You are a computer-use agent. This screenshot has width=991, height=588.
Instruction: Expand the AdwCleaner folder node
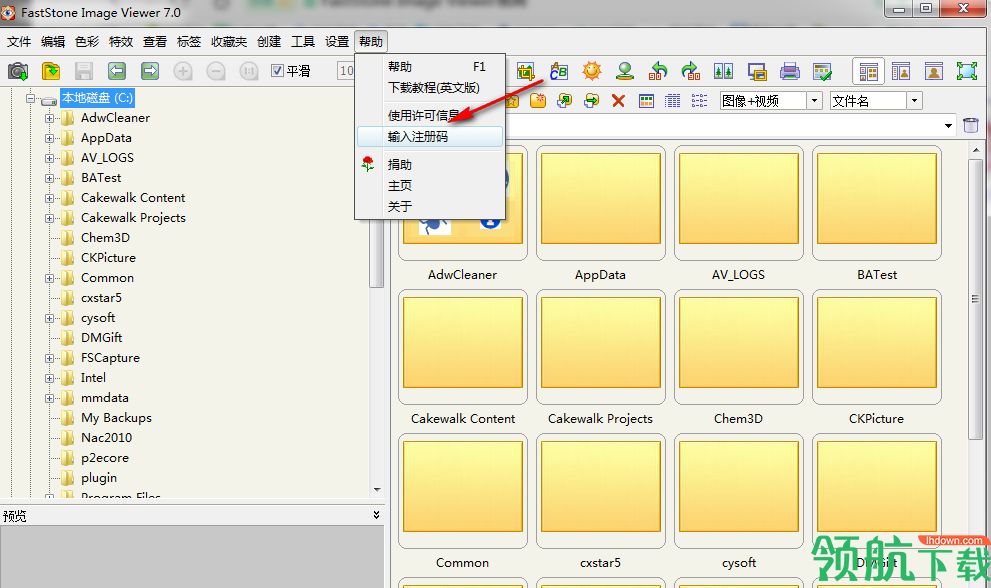click(x=49, y=118)
